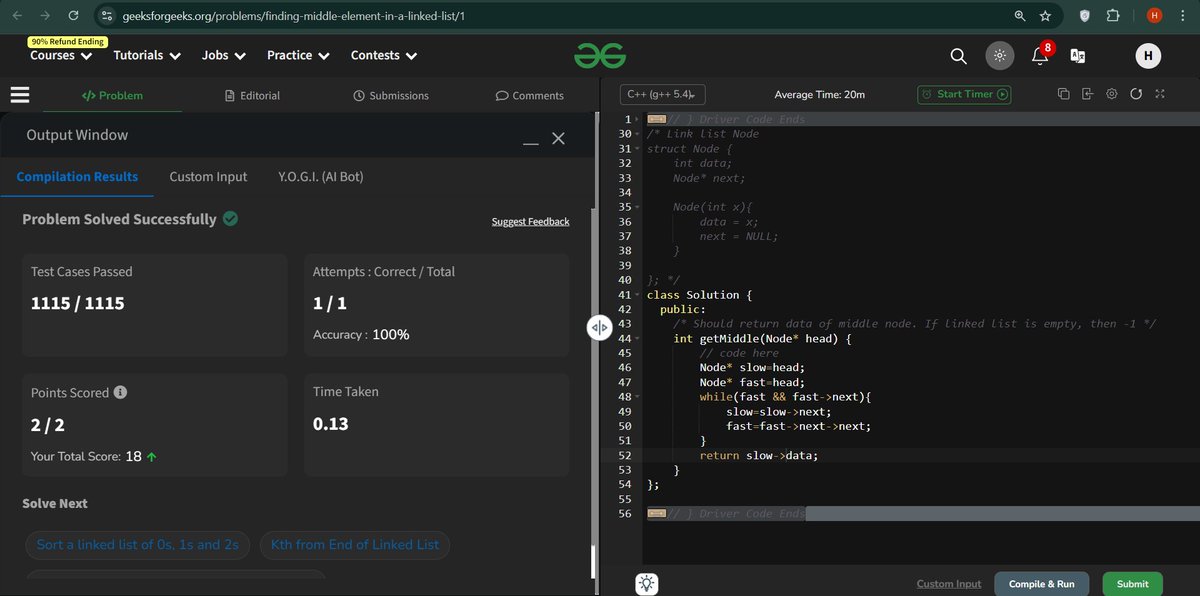Viewport: 1200px width, 596px height.
Task: Reload the browser page
Action: click(73, 16)
